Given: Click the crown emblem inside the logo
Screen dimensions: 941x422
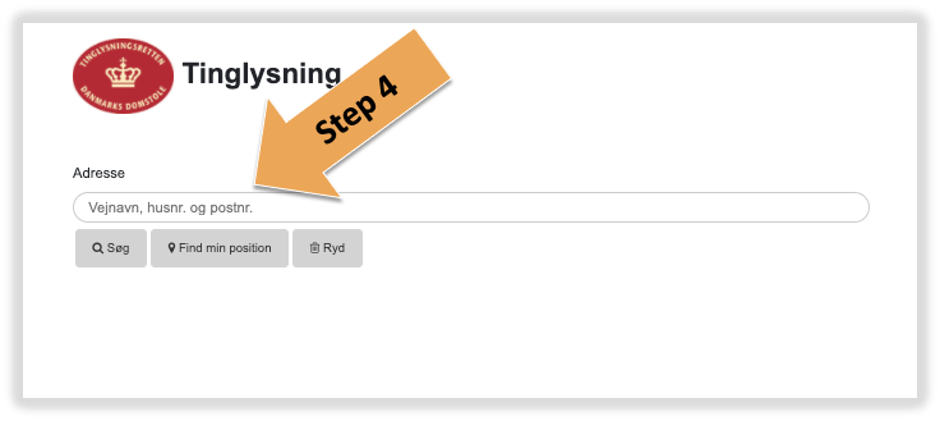Looking at the screenshot, I should click(123, 73).
